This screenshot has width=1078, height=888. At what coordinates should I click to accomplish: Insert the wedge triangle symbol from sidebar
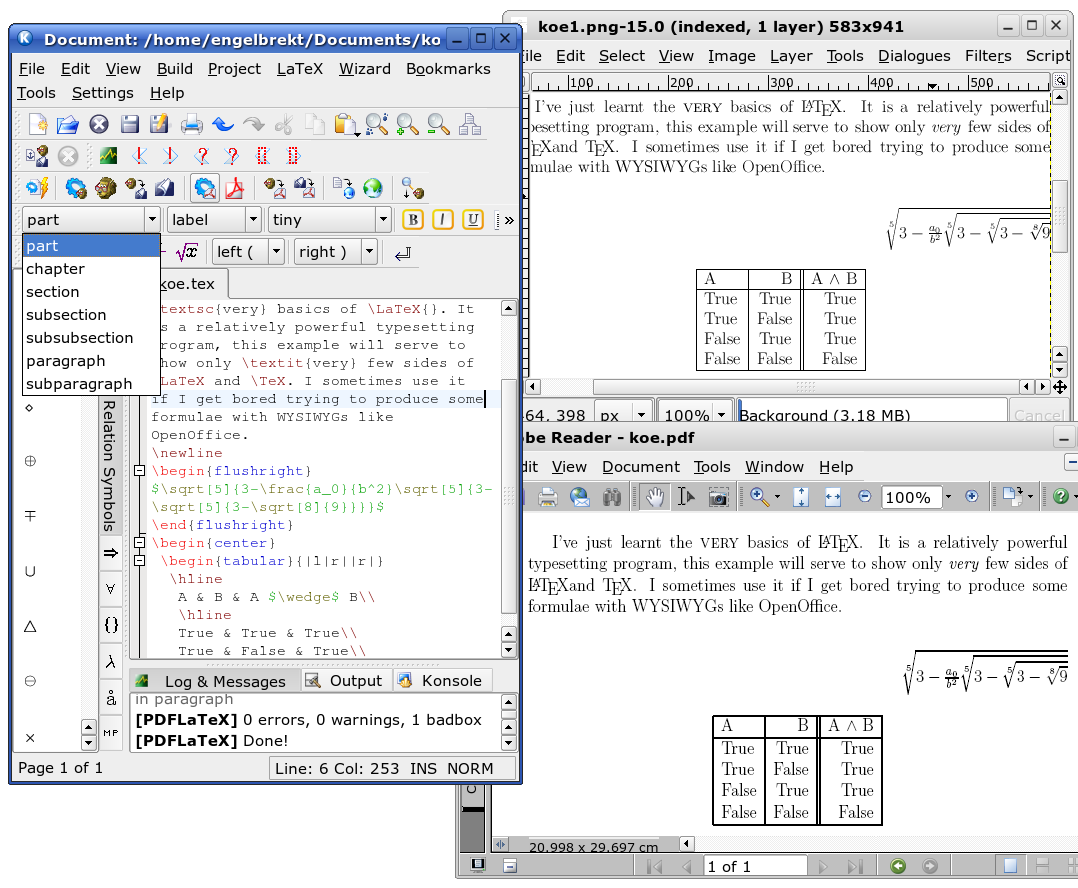(x=30, y=626)
